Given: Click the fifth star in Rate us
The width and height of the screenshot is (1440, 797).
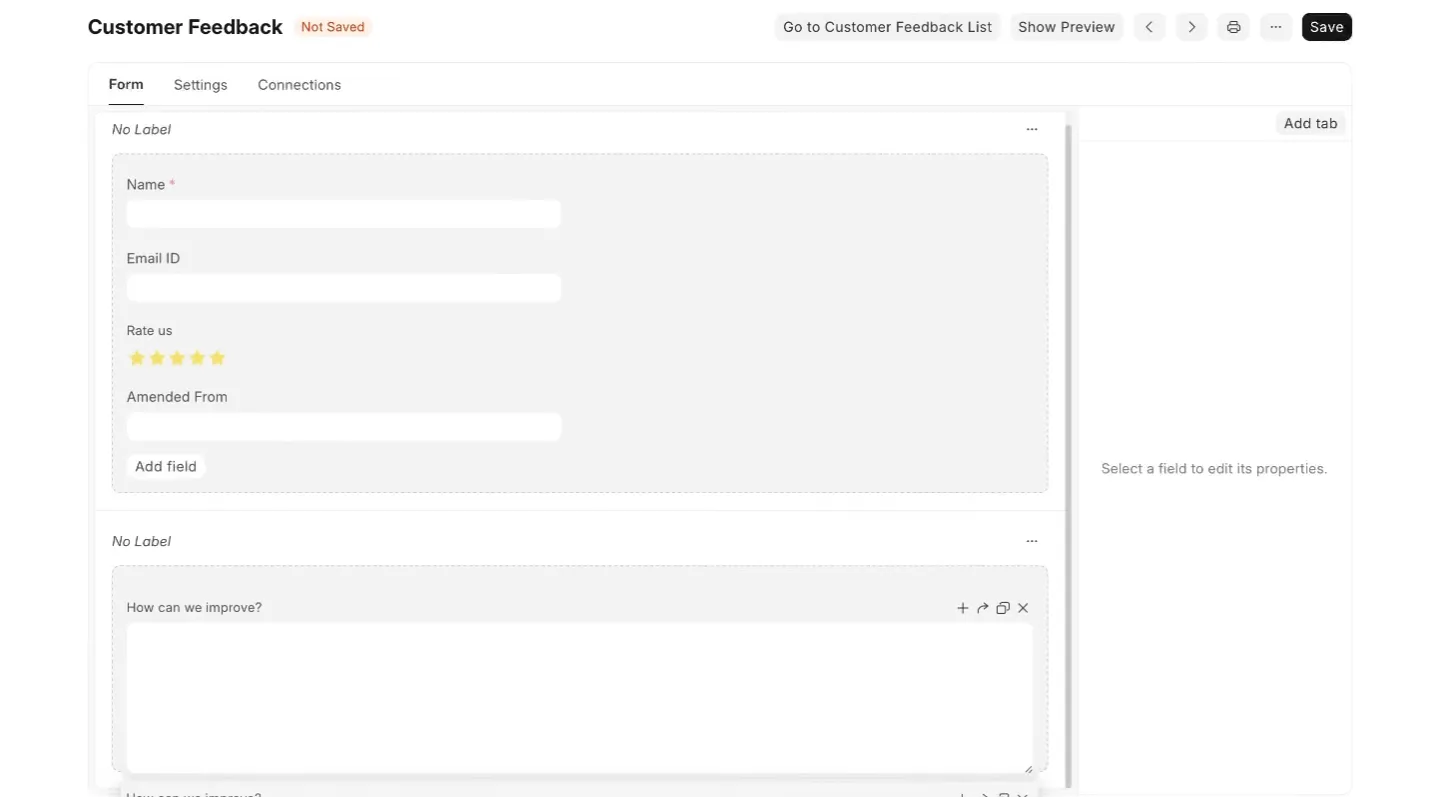Looking at the screenshot, I should pyautogui.click(x=218, y=358).
